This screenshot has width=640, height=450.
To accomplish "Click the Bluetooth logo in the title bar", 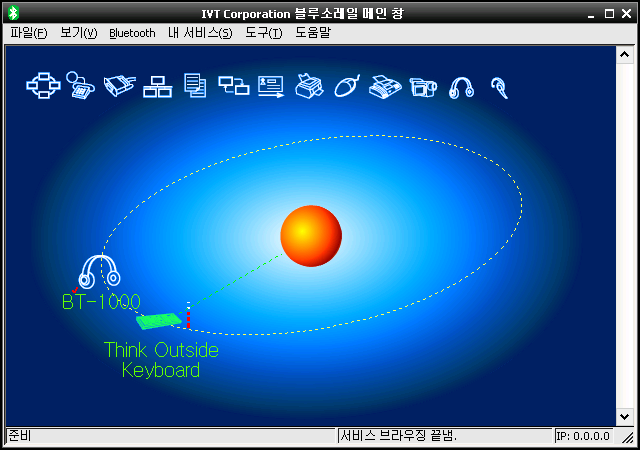I will pyautogui.click(x=13, y=13).
